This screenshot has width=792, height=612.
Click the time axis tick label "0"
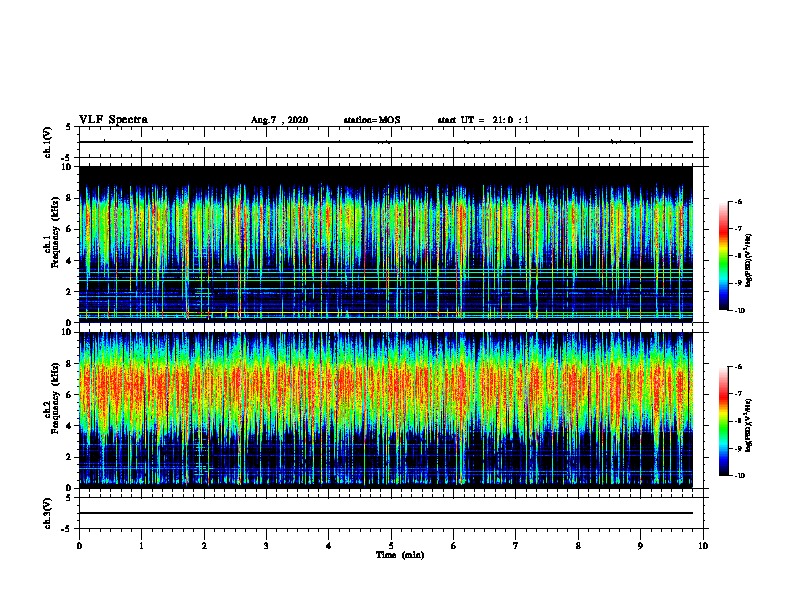click(79, 546)
